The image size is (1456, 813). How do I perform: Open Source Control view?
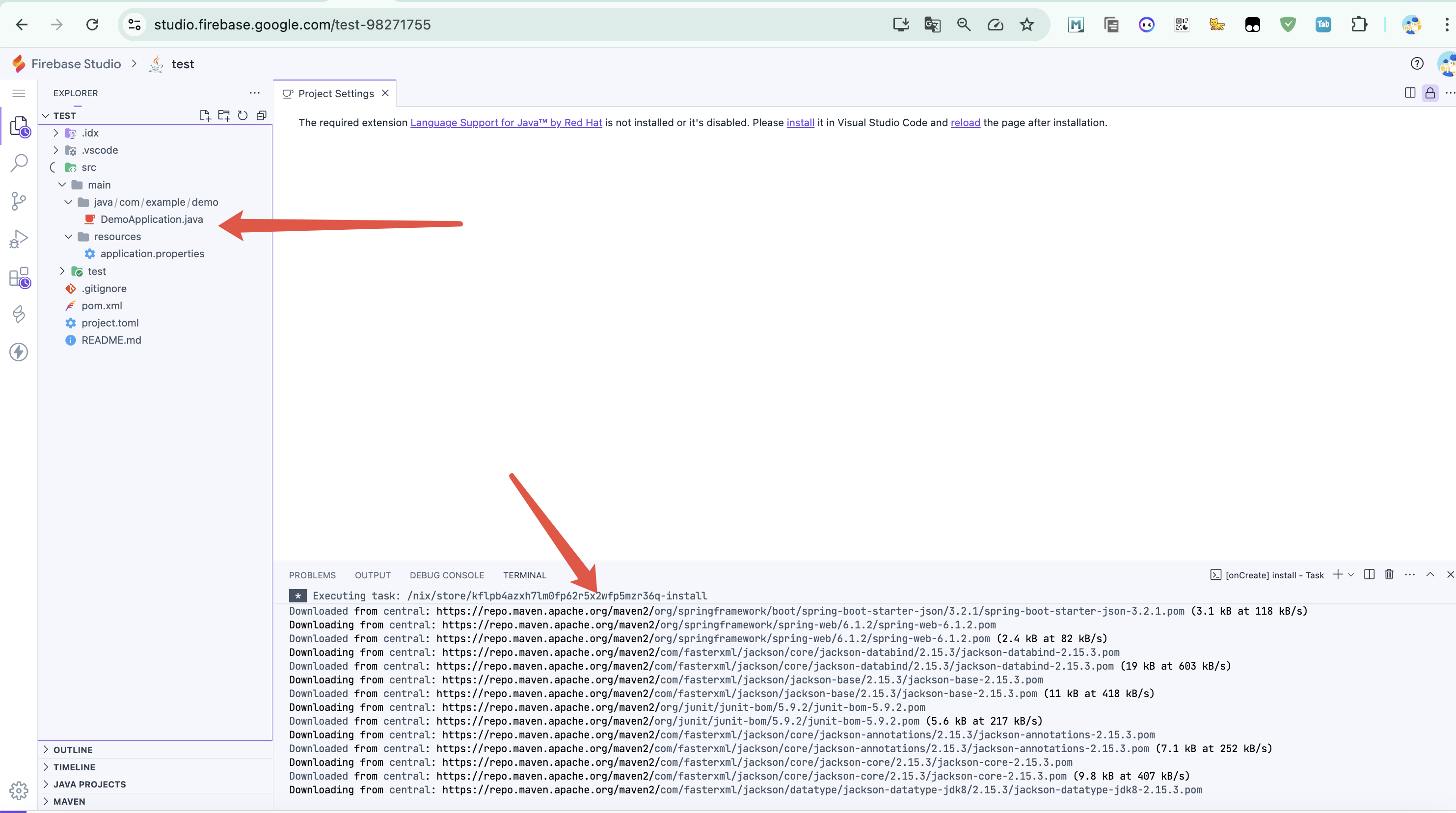[x=19, y=201]
